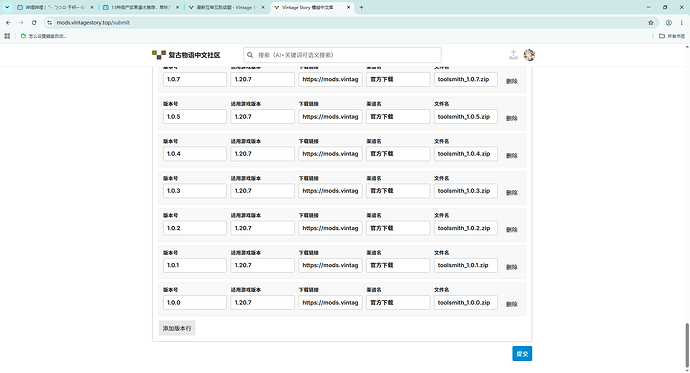Edit channel name field in 1.0.0 row

pyautogui.click(x=398, y=302)
